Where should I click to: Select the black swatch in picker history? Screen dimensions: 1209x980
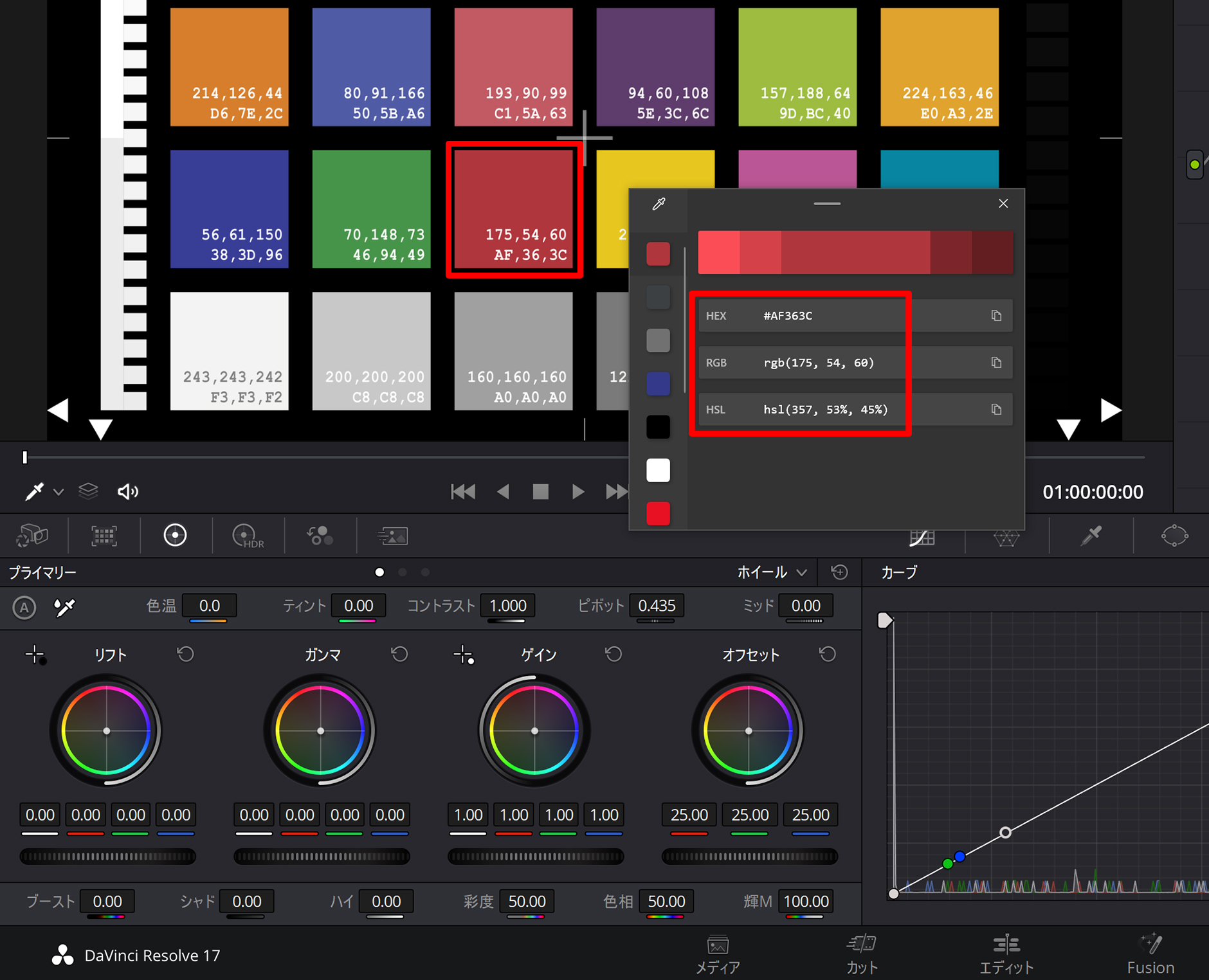point(658,427)
